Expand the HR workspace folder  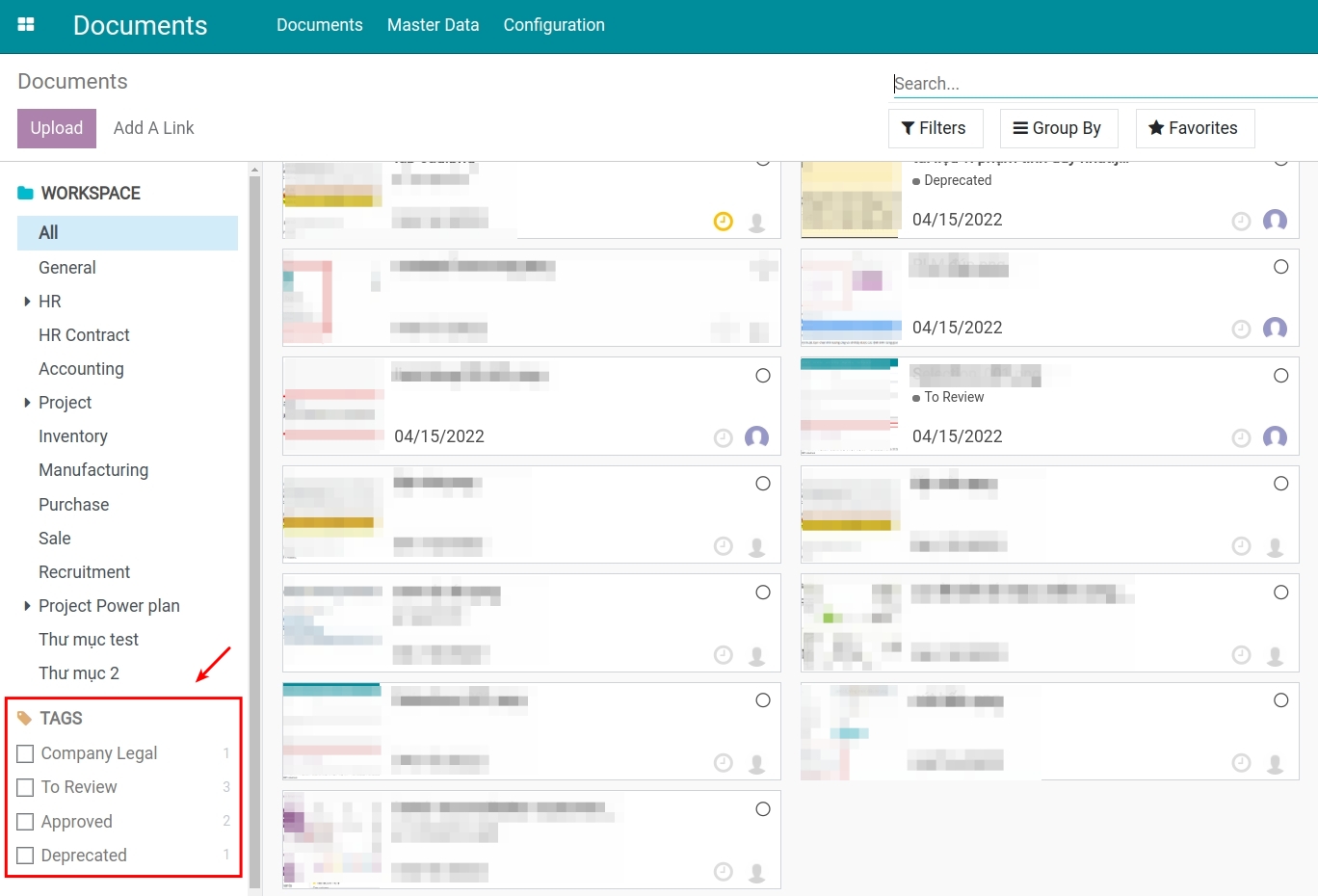point(27,301)
